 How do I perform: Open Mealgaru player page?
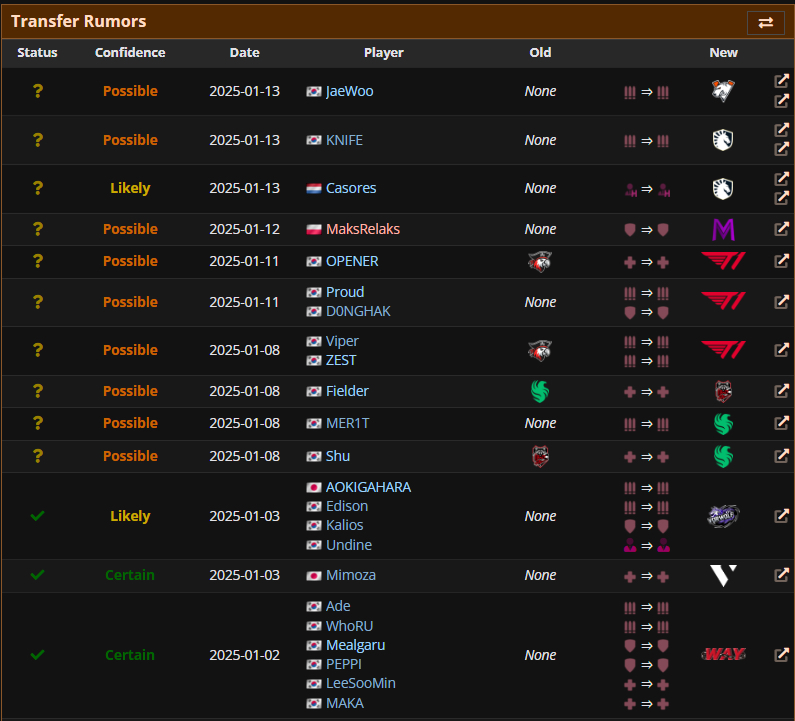[355, 645]
